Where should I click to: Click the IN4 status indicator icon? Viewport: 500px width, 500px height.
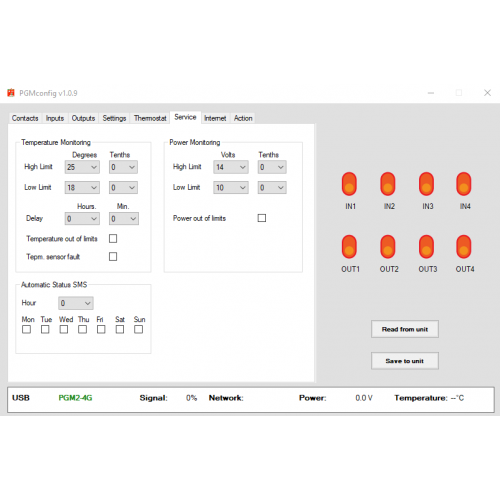pos(464,184)
